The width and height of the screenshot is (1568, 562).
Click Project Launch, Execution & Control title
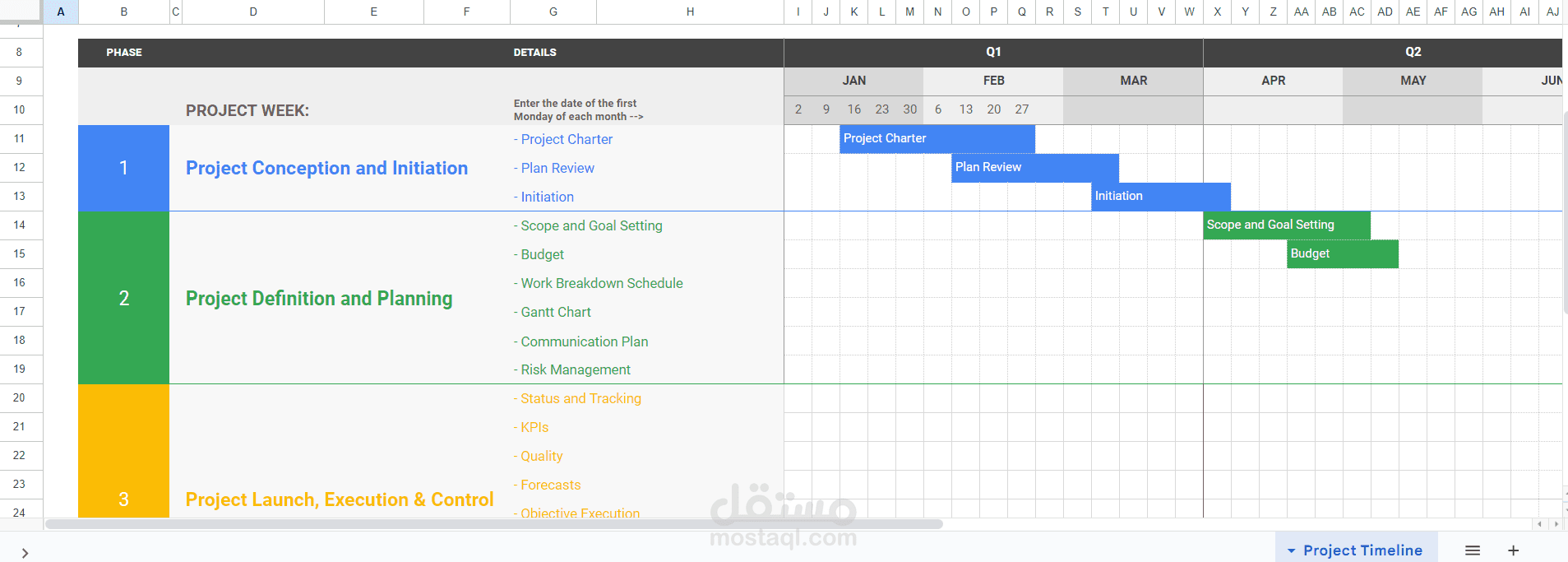coord(340,499)
